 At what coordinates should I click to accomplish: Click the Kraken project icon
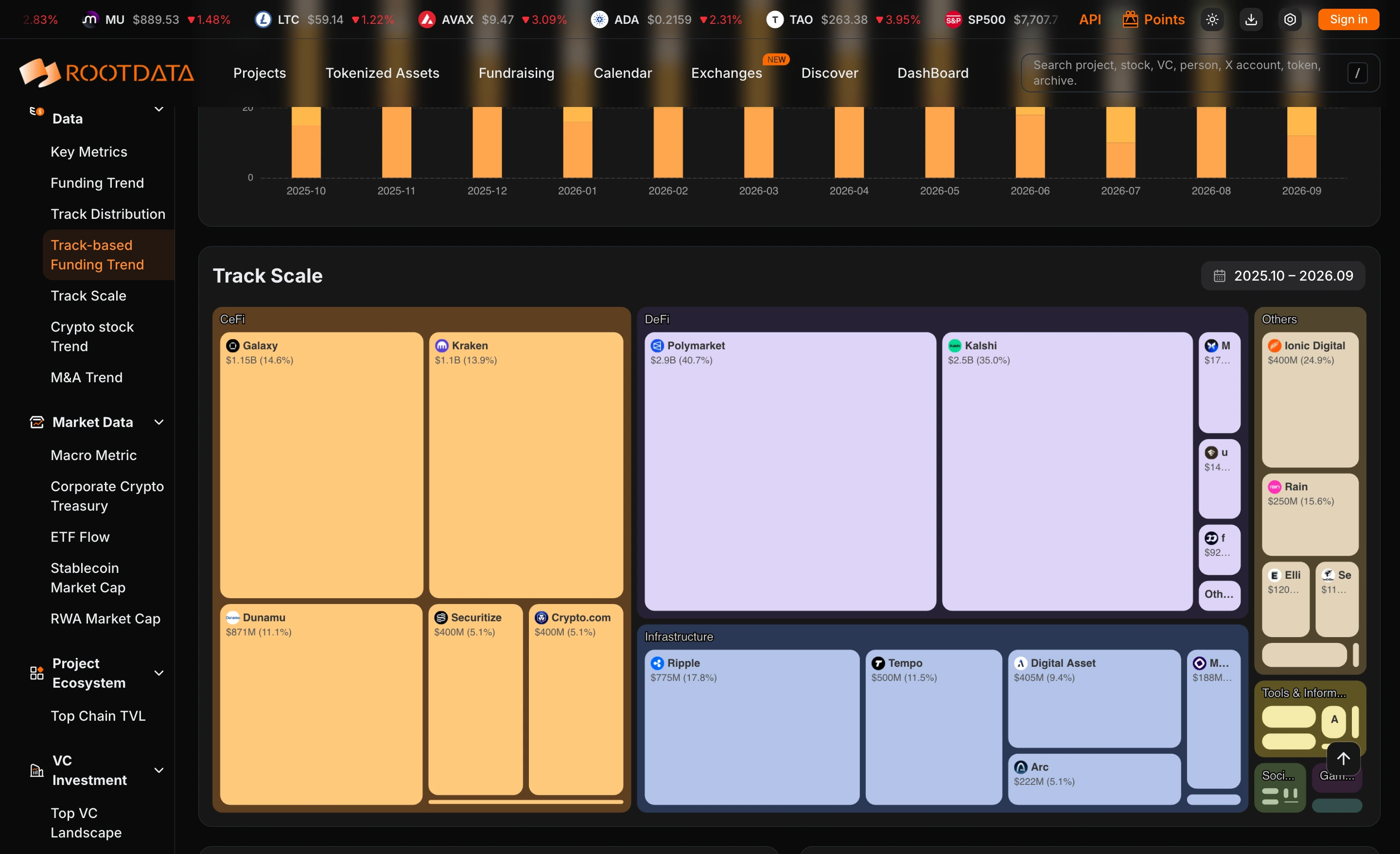click(441, 346)
